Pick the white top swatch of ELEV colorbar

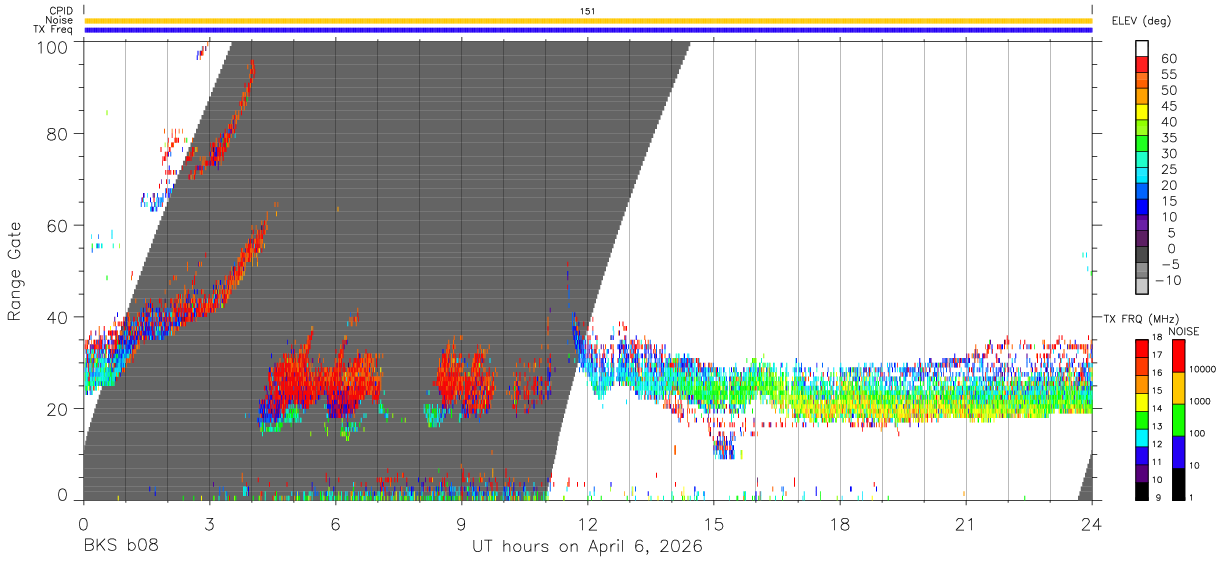click(1142, 49)
